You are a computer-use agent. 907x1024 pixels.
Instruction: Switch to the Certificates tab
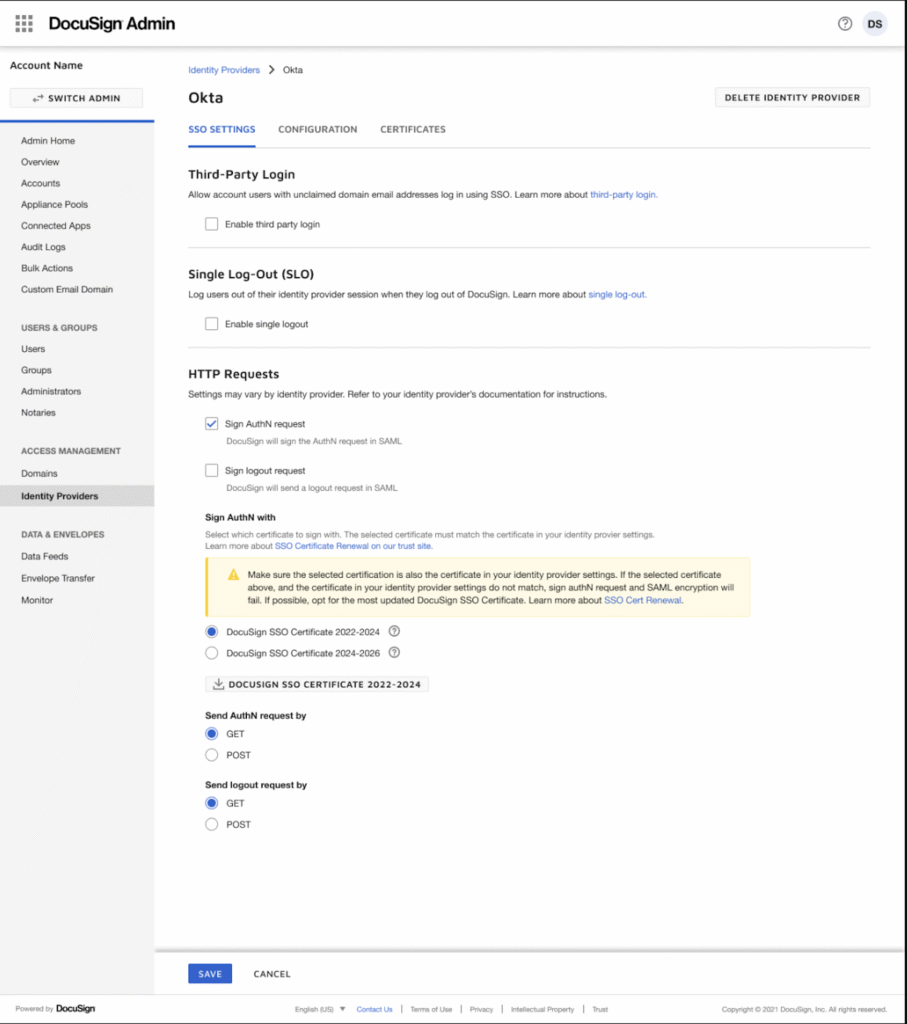coord(412,129)
